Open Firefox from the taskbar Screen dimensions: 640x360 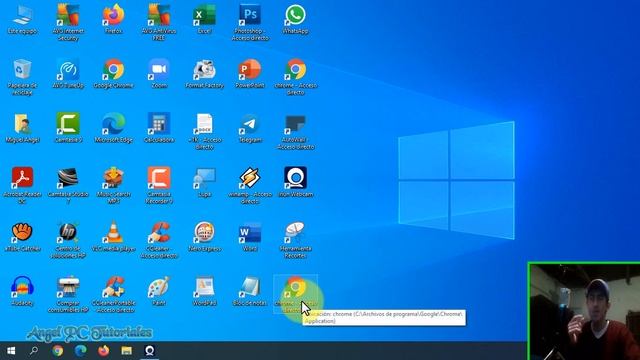tap(103, 351)
